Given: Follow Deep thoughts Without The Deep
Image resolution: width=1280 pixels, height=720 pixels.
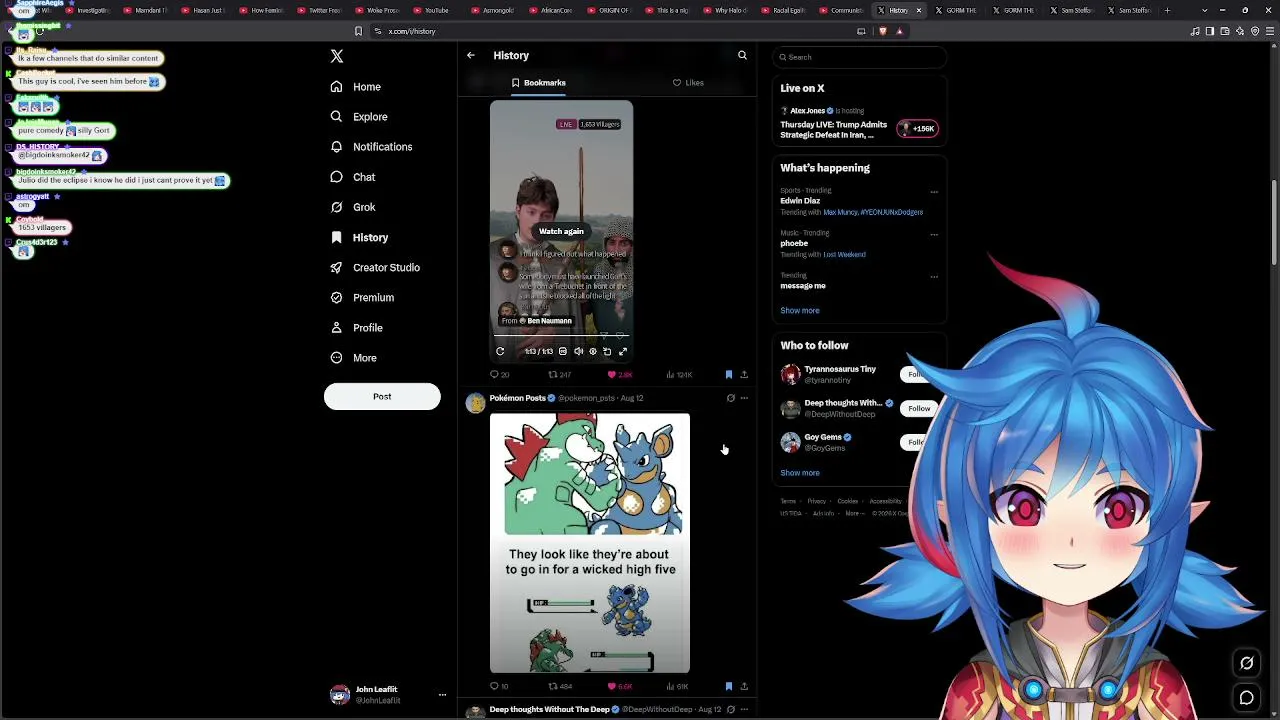Looking at the screenshot, I should pyautogui.click(x=919, y=408).
